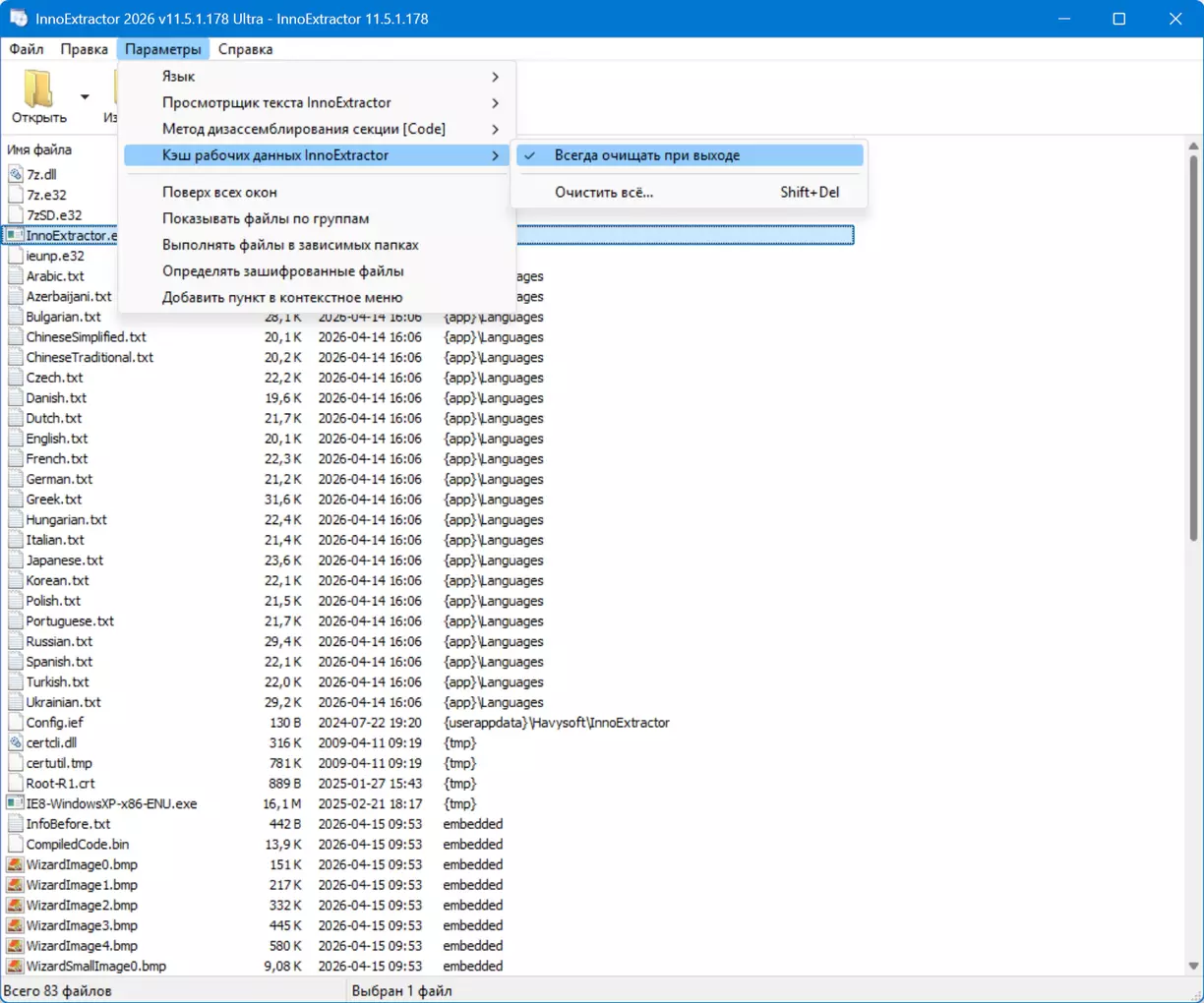Click the IE8-WindowsXP-x86-ENU.exe file icon
Screen dimensions: 1204x1003
[15, 804]
